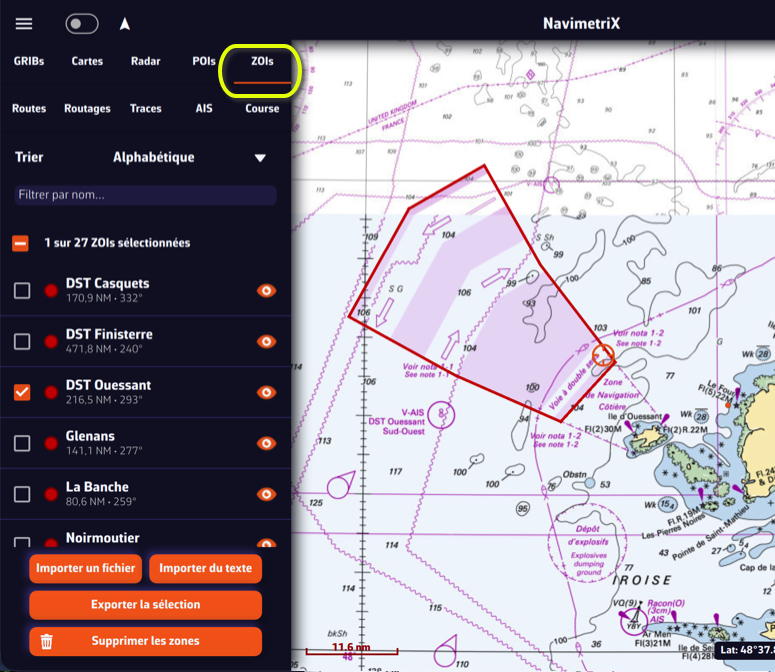
Task: Check the Glenans checkbox
Action: click(22, 443)
